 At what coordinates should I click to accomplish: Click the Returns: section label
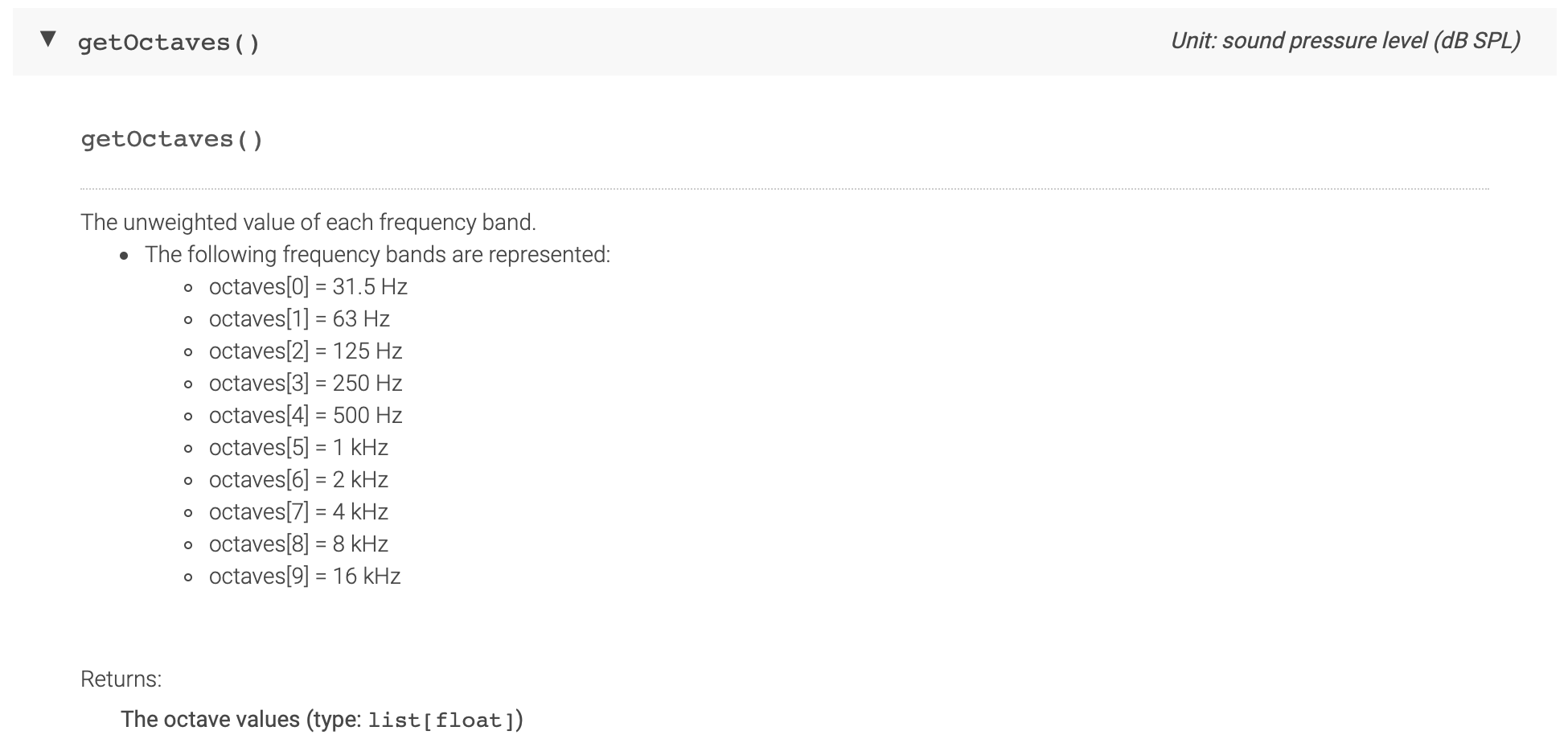(x=119, y=679)
